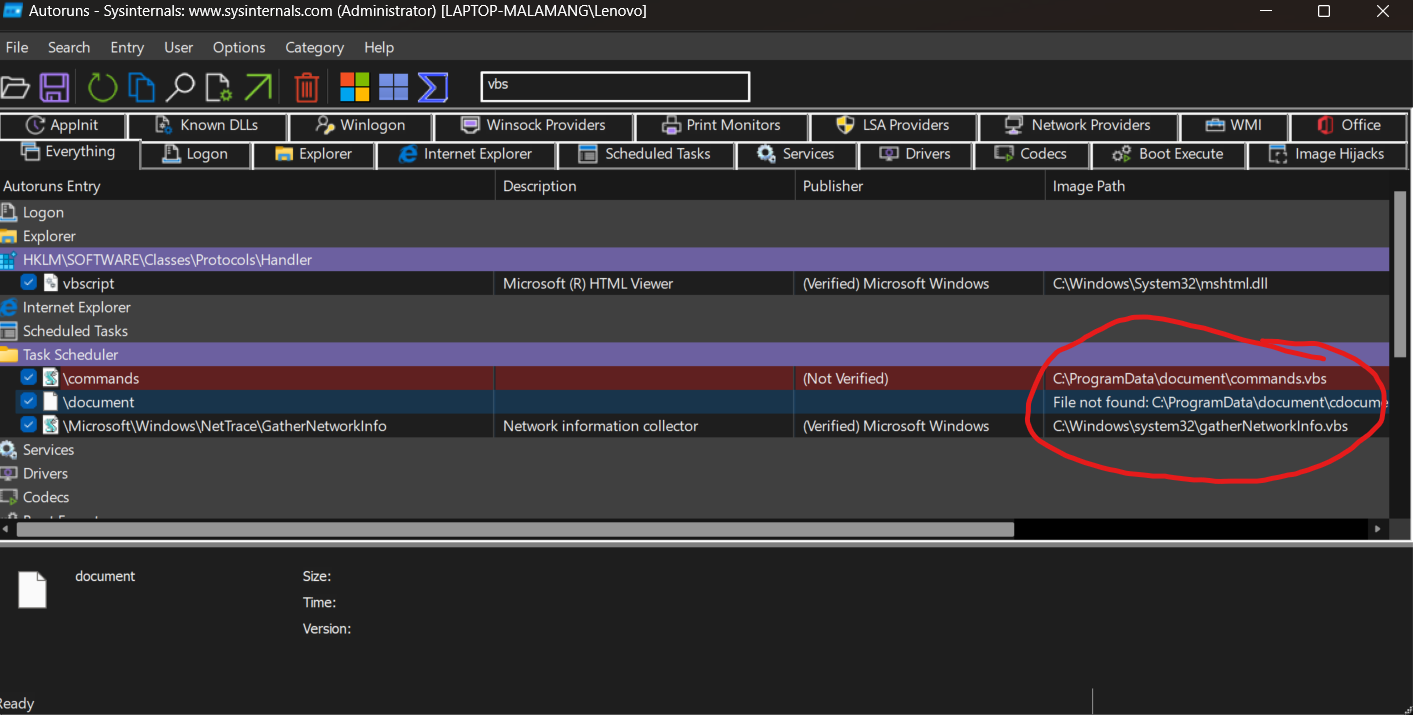Screen dimensions: 1413x715
Task: Switch to the Scheduled Tasks tab
Action: pos(645,154)
